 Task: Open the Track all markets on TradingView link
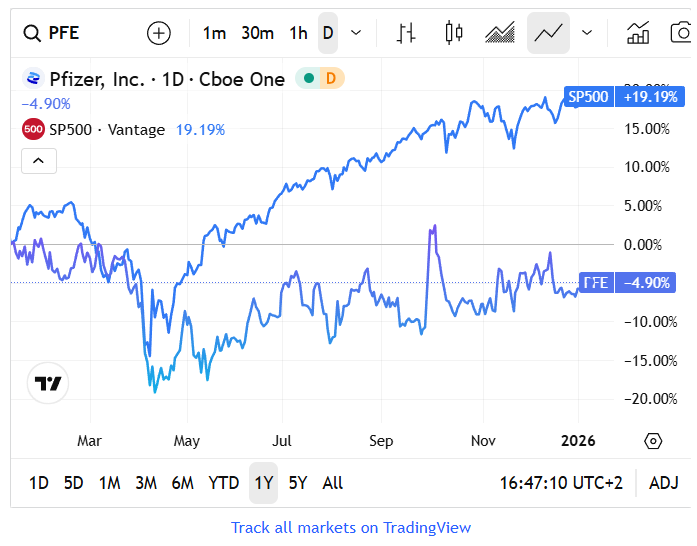pos(350,527)
